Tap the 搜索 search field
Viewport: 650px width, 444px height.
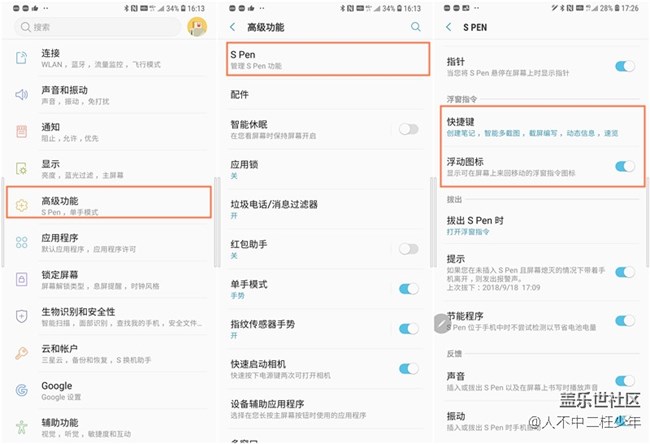[98, 27]
